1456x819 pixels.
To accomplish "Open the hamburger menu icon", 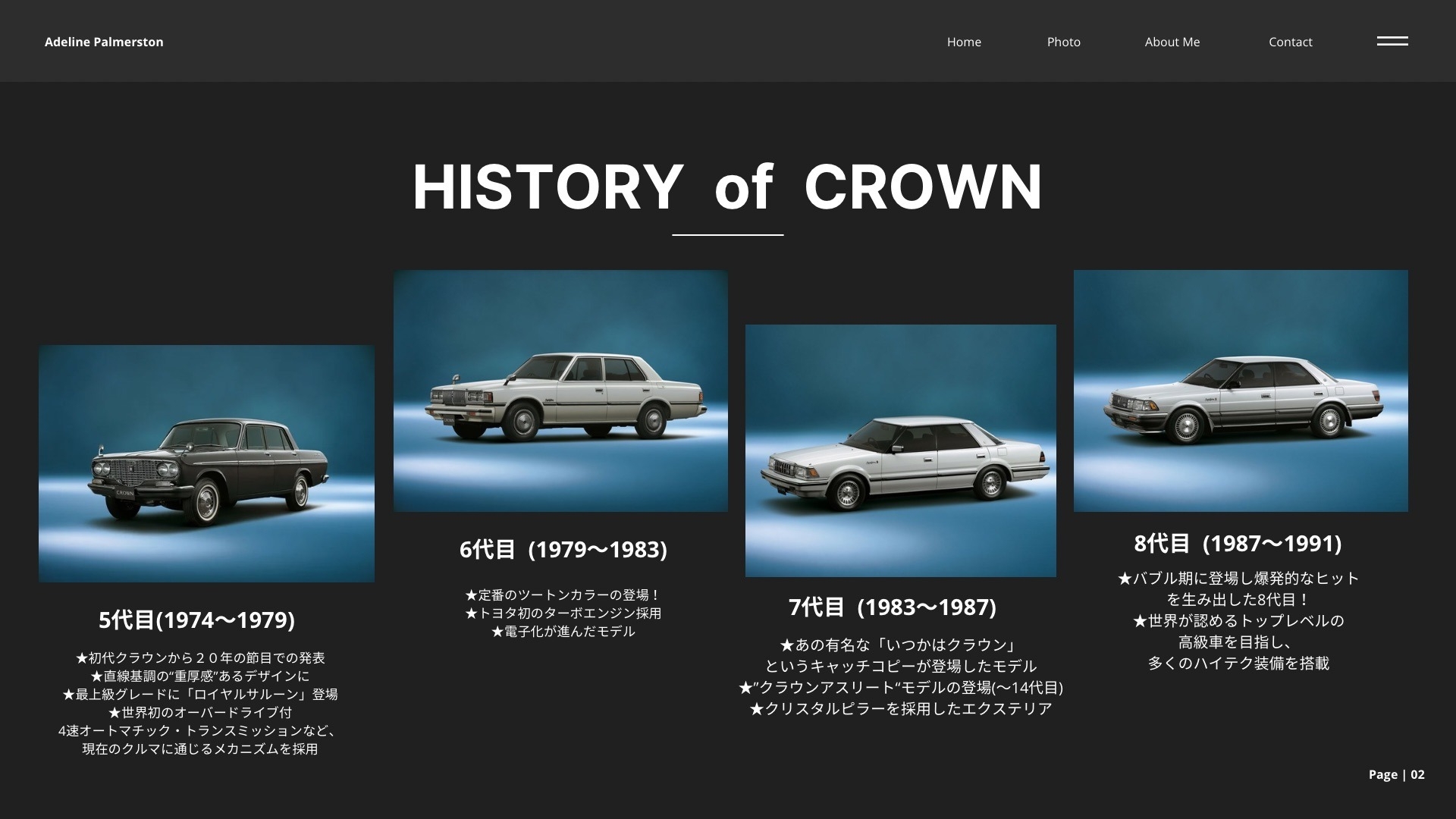I will coord(1392,41).
